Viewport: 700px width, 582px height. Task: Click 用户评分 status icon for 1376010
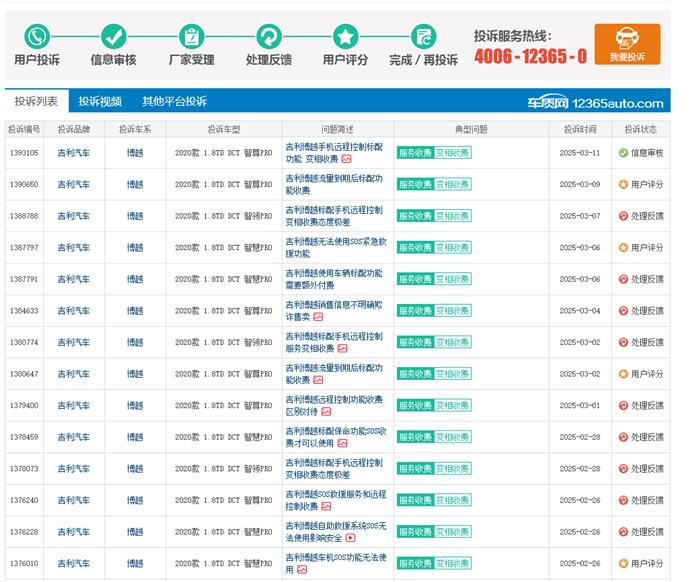623,563
